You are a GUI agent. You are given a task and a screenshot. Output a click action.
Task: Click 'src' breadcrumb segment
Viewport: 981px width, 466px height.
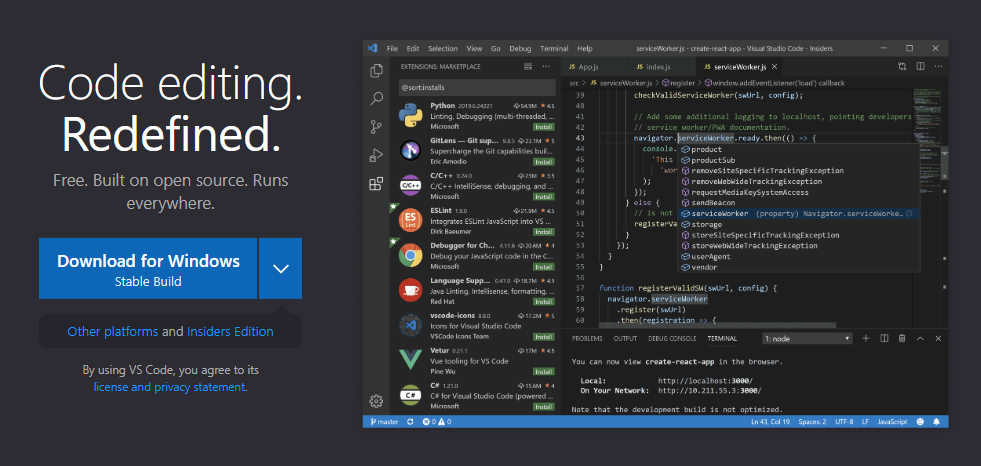tap(574, 83)
